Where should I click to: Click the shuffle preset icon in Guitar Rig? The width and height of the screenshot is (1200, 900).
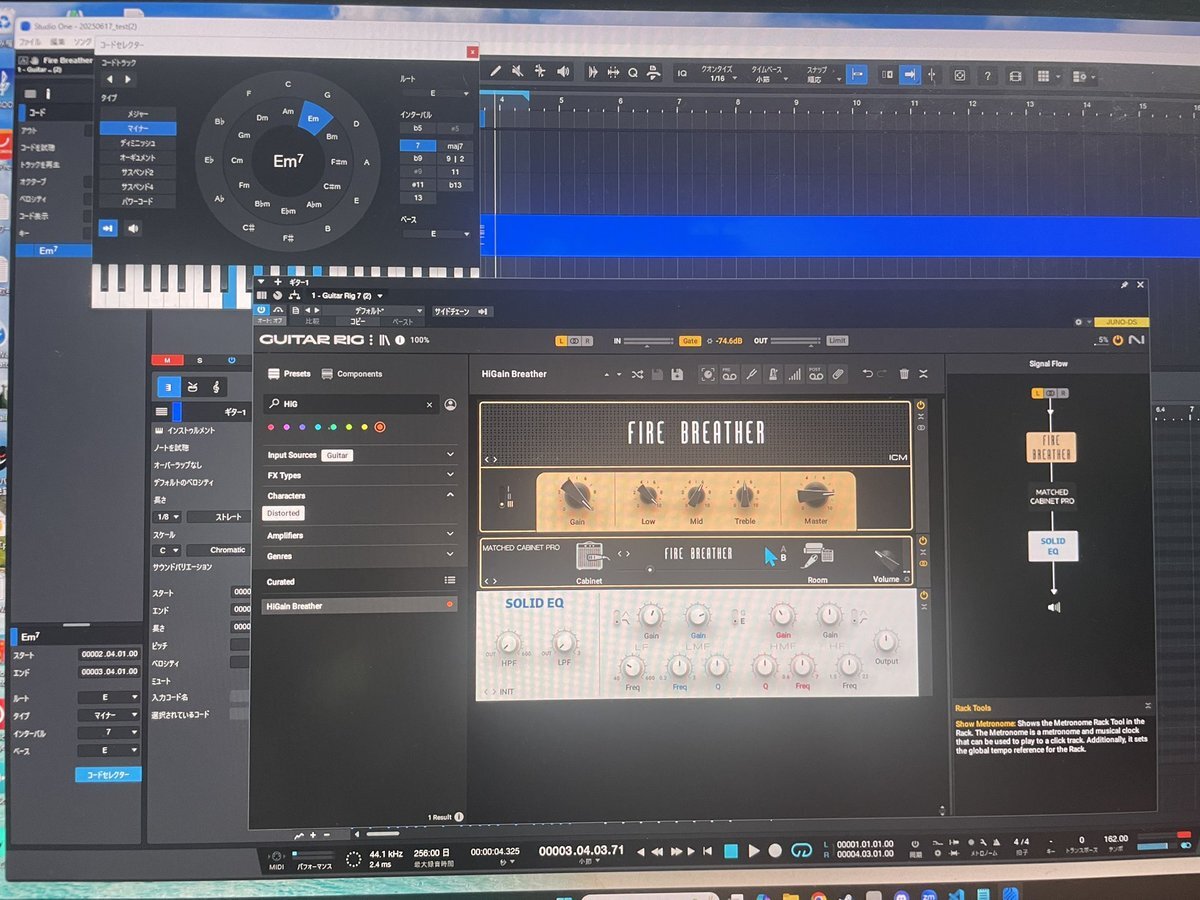[637, 374]
